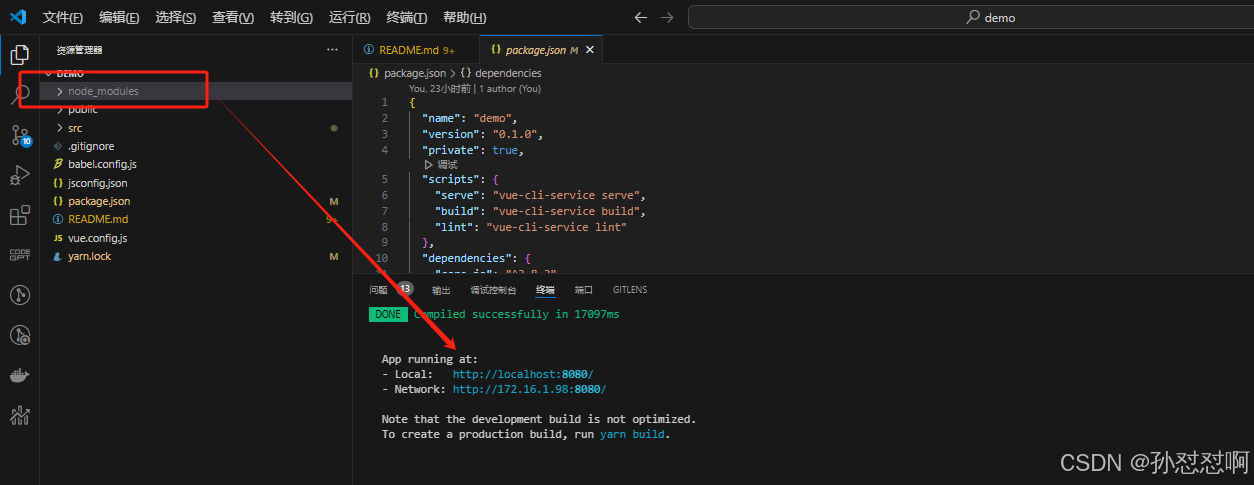Click the demo command center search box
The height and width of the screenshot is (485, 1254).
pyautogui.click(x=970, y=17)
